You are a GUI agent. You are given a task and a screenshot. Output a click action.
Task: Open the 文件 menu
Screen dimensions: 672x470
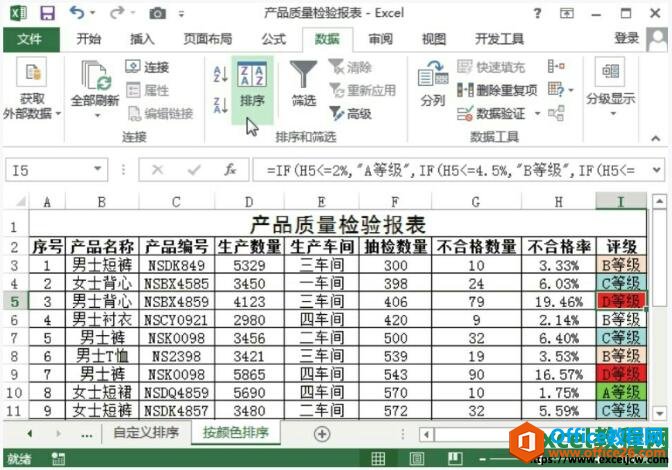pyautogui.click(x=30, y=39)
